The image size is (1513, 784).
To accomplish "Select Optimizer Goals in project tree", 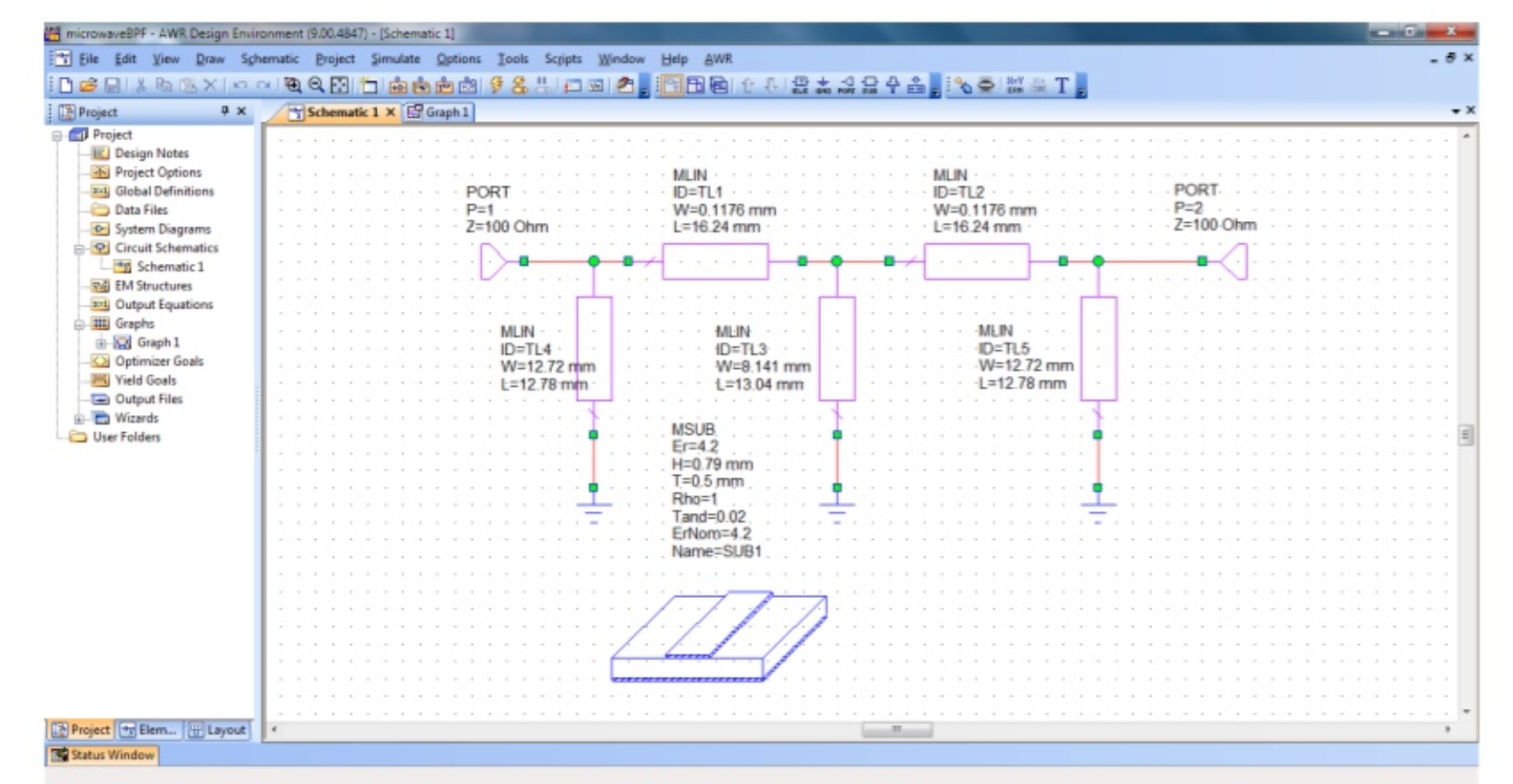I will point(159,361).
